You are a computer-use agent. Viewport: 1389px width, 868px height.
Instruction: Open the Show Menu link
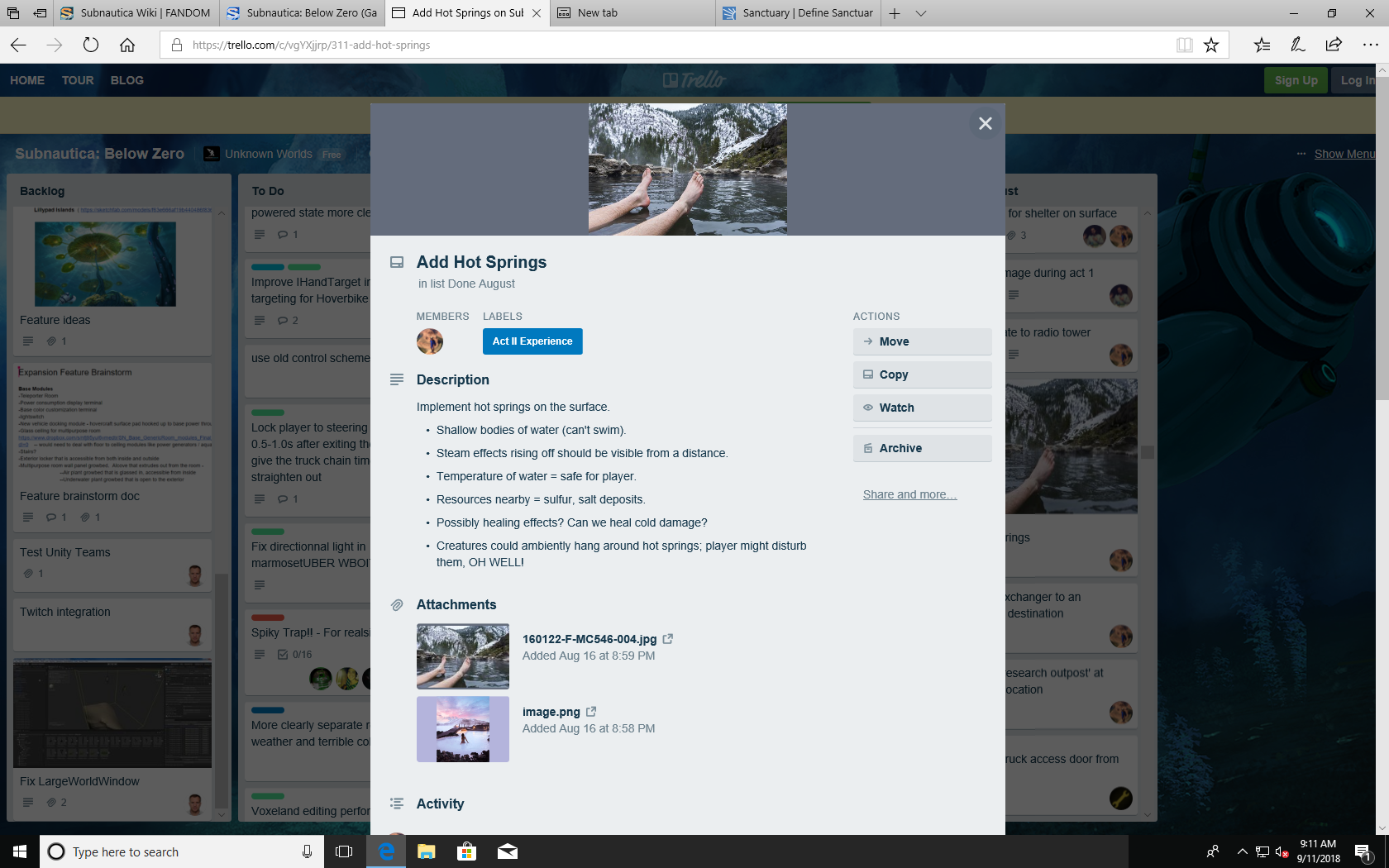coord(1344,154)
